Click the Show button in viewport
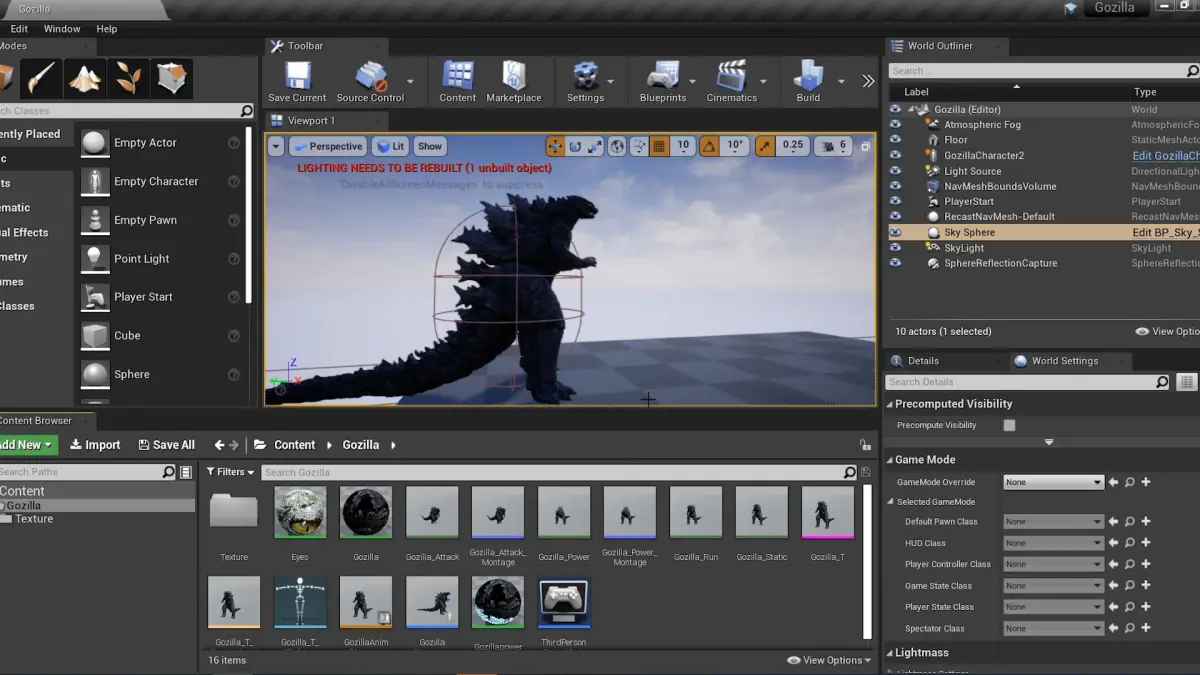 [x=430, y=146]
